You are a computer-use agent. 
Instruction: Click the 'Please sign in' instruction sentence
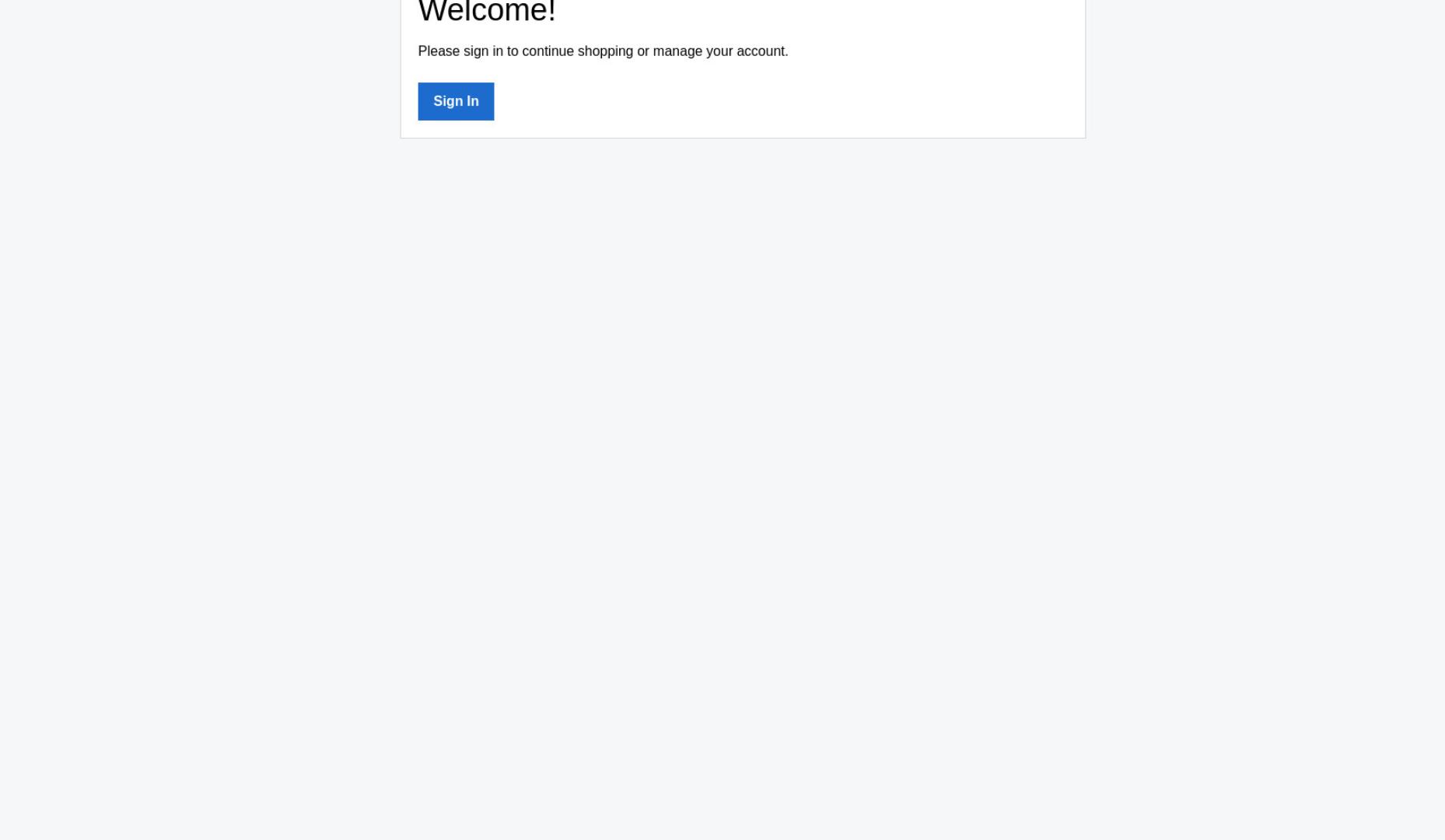(x=603, y=51)
